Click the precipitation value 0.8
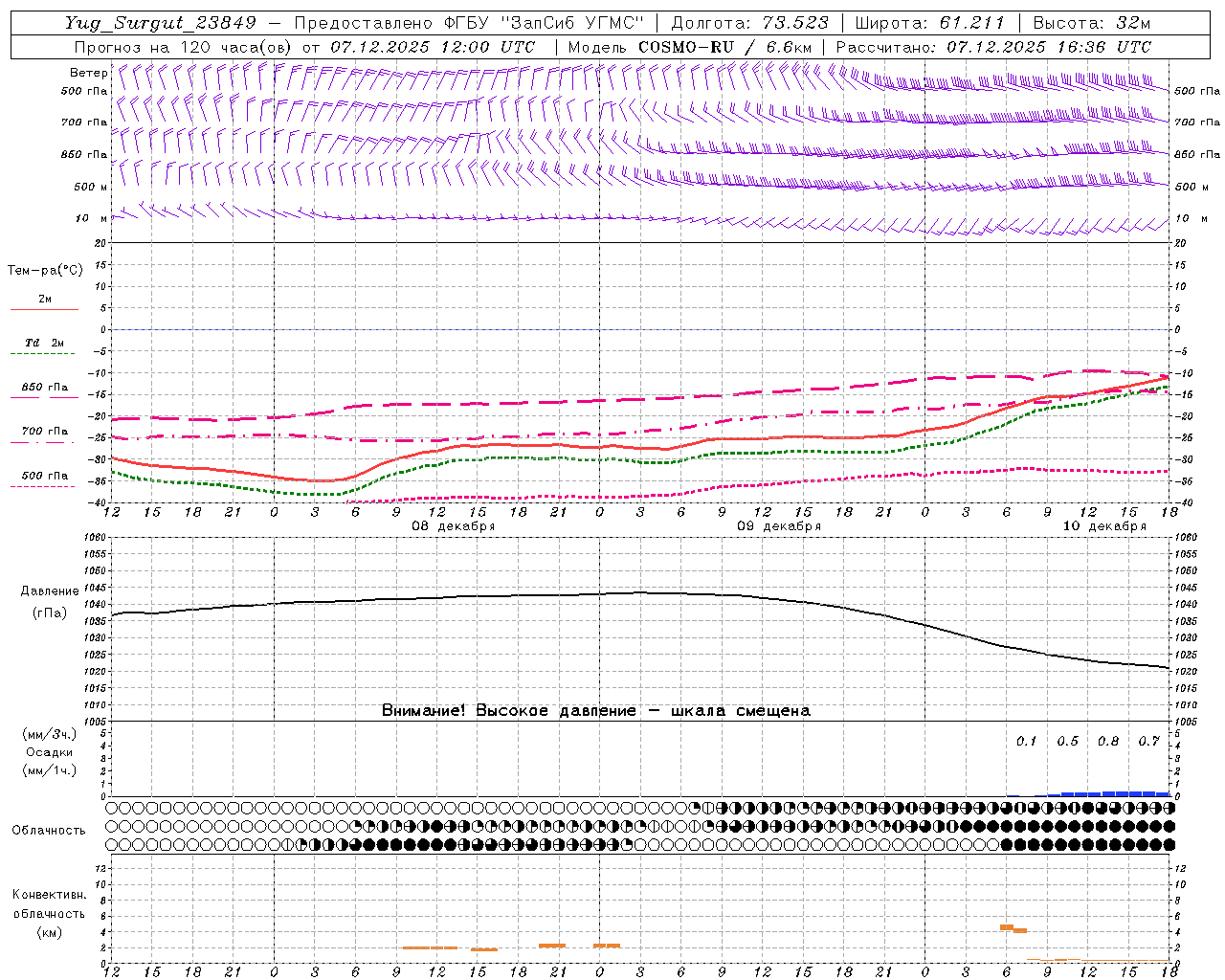This screenshot has width=1225, height=980. point(1108,741)
